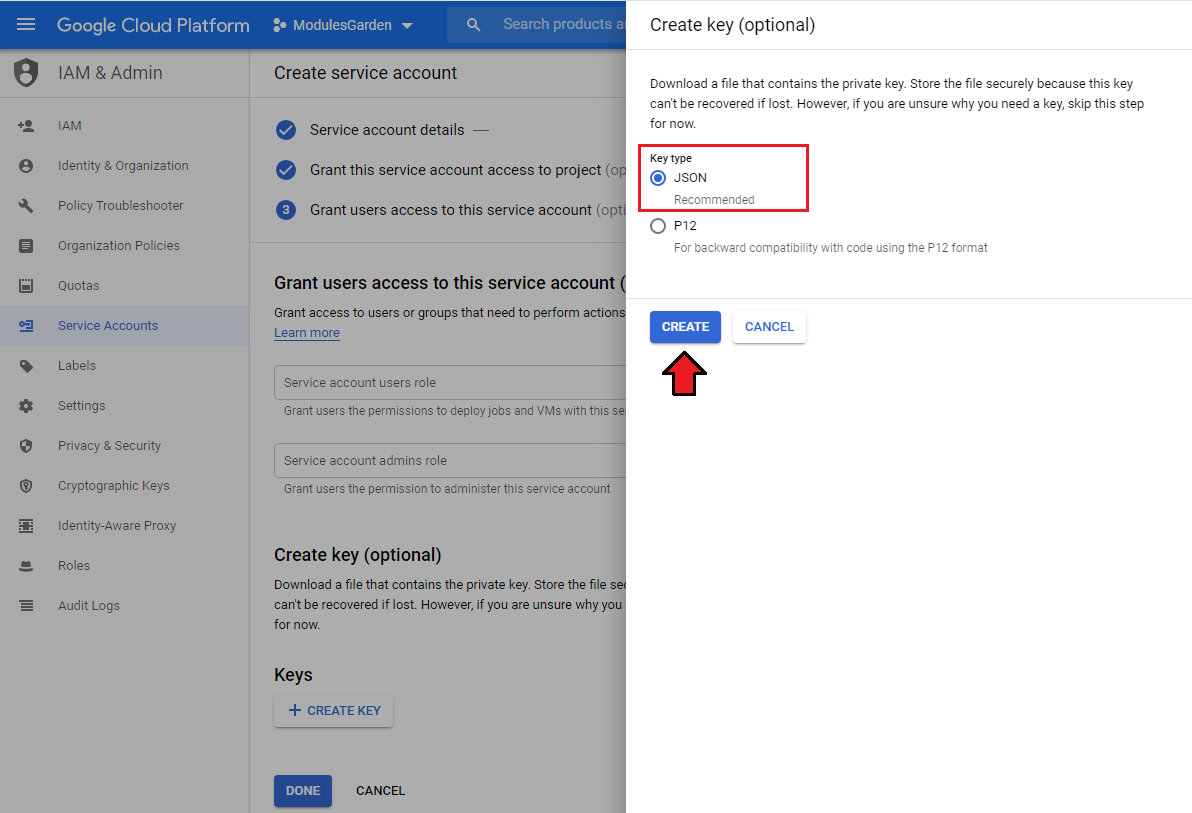
Task: Click the Cryptographic Keys shield icon
Action: [26, 486]
